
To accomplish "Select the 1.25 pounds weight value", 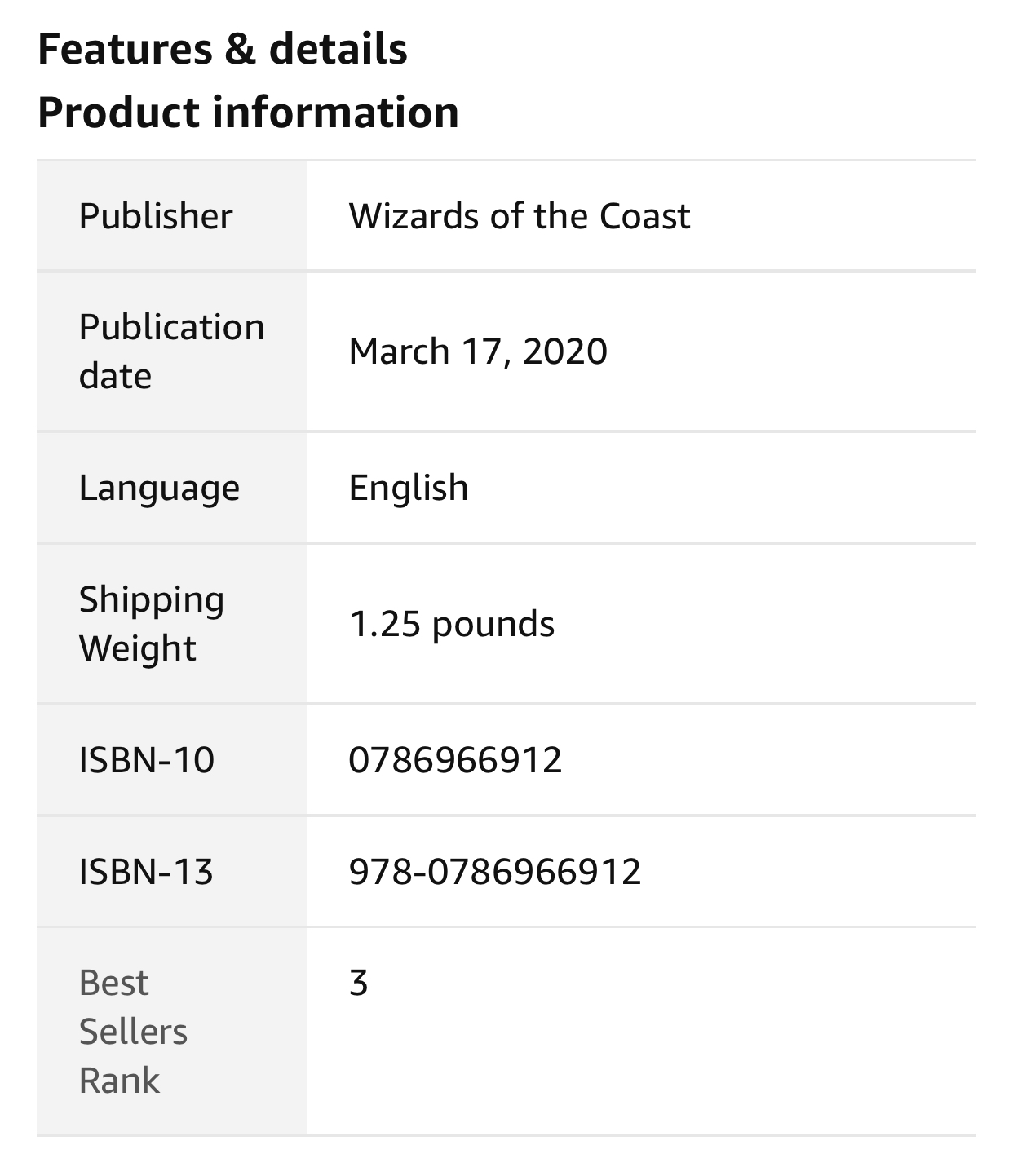I will pyautogui.click(x=452, y=624).
